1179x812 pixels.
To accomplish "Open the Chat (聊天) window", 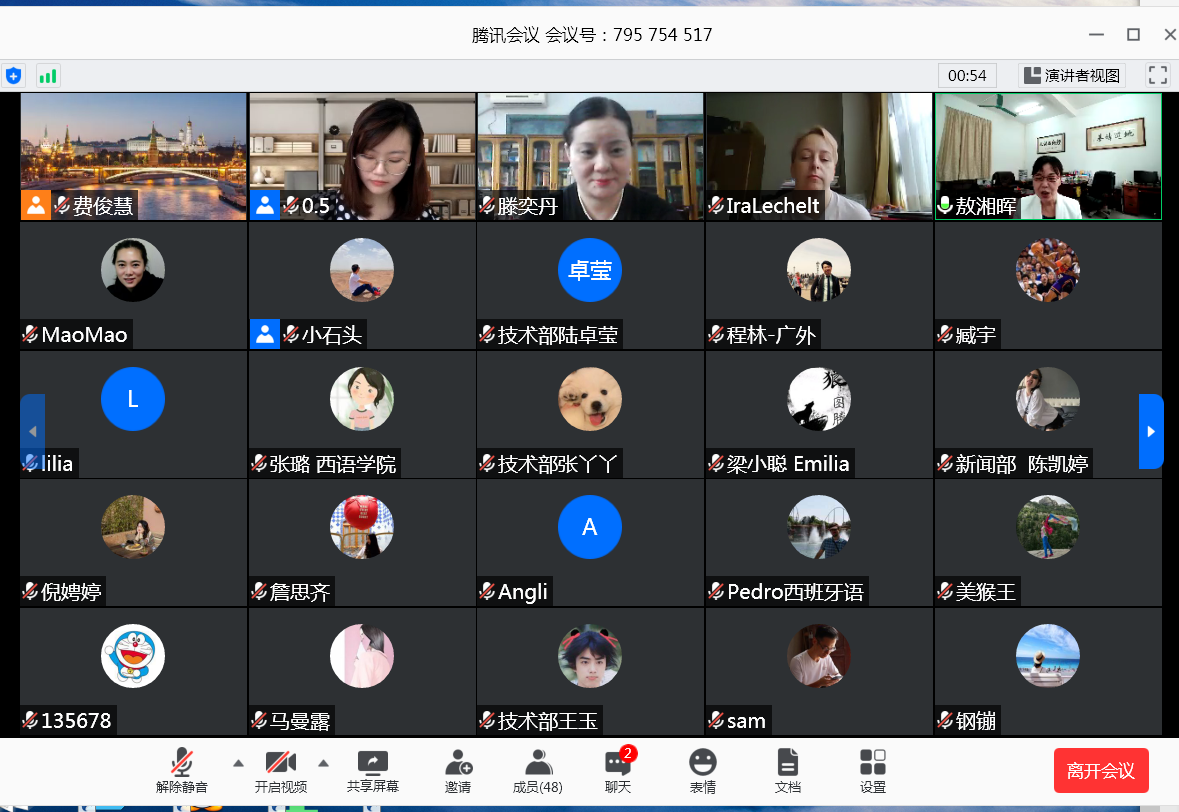I will point(618,771).
